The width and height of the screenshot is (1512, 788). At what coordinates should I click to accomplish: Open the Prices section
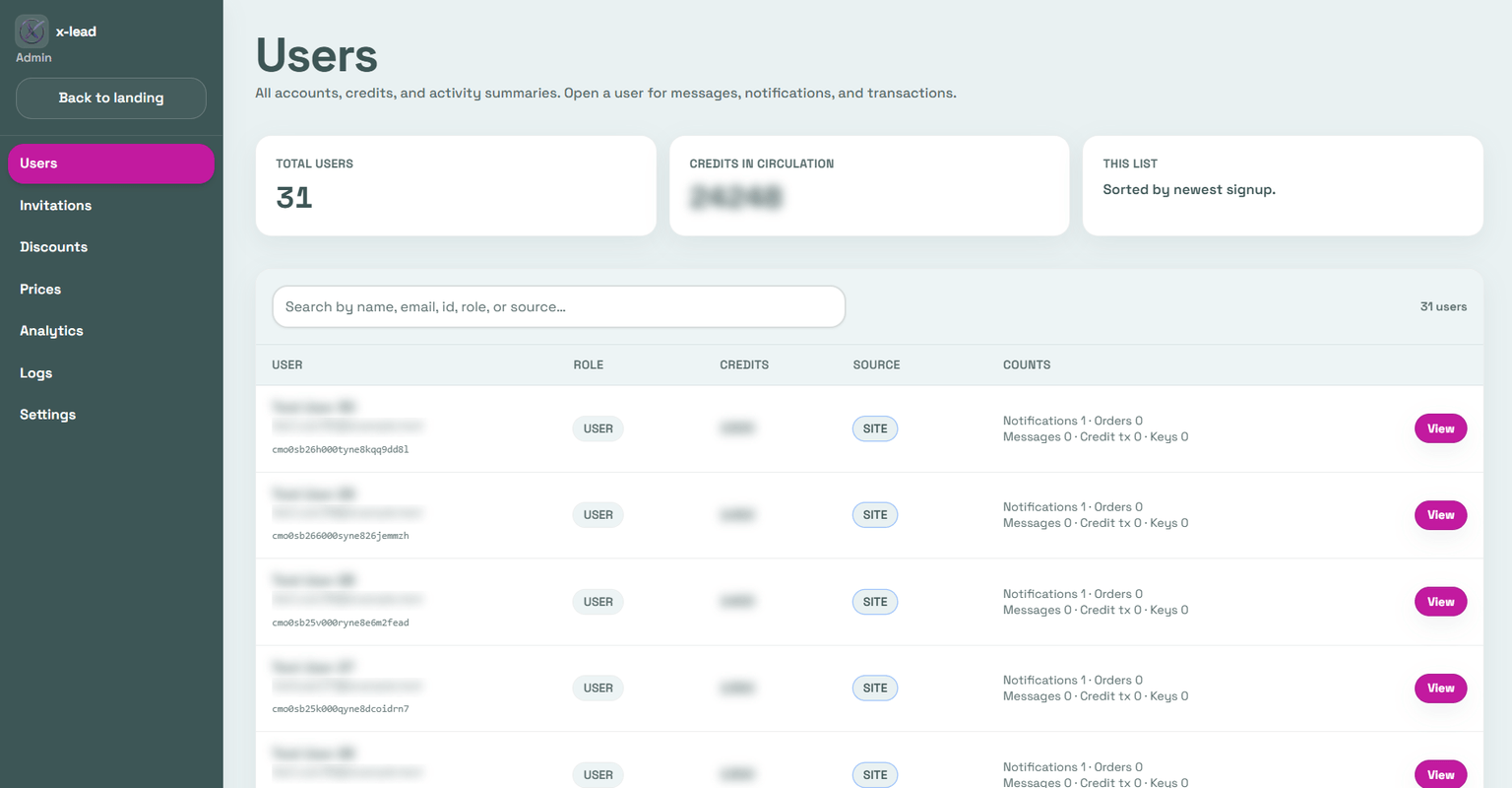[x=111, y=290]
